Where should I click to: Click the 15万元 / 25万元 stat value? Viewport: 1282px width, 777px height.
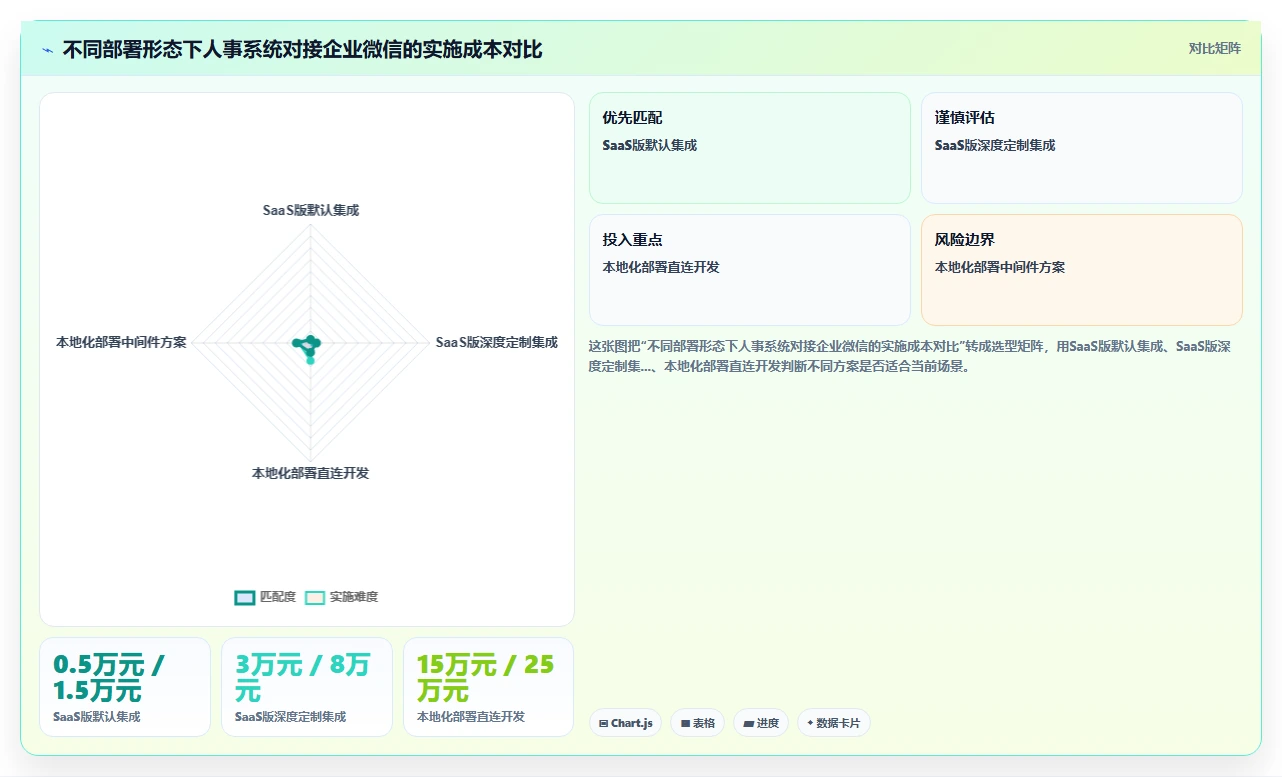(x=485, y=677)
